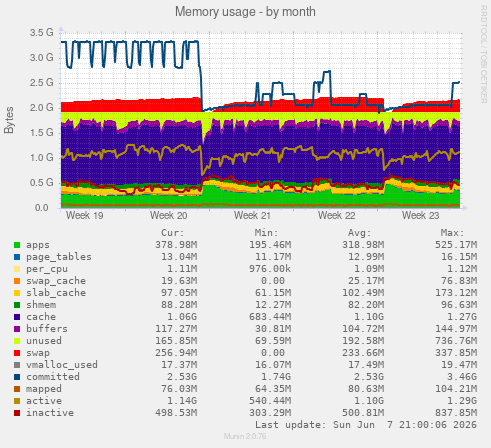This screenshot has height=448, width=491.
Task: Click the 'active' legend label
Action: [x=44, y=401]
